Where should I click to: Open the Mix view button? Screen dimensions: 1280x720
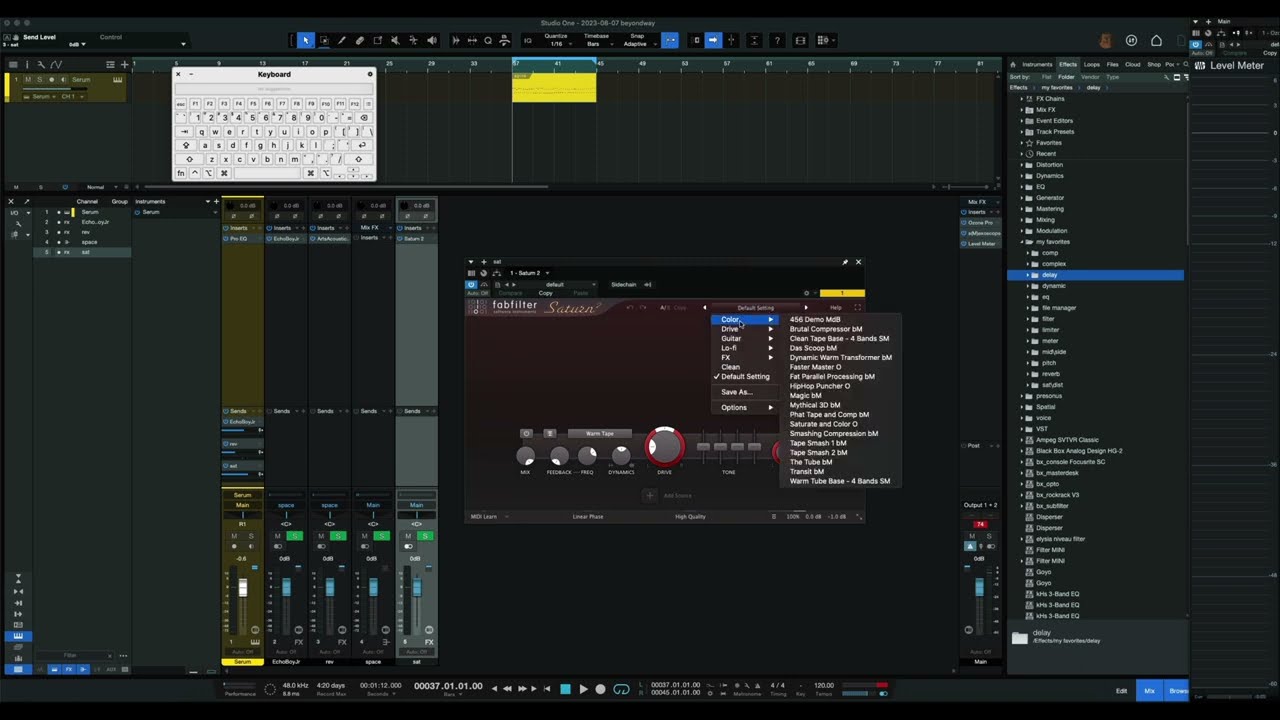point(1149,690)
